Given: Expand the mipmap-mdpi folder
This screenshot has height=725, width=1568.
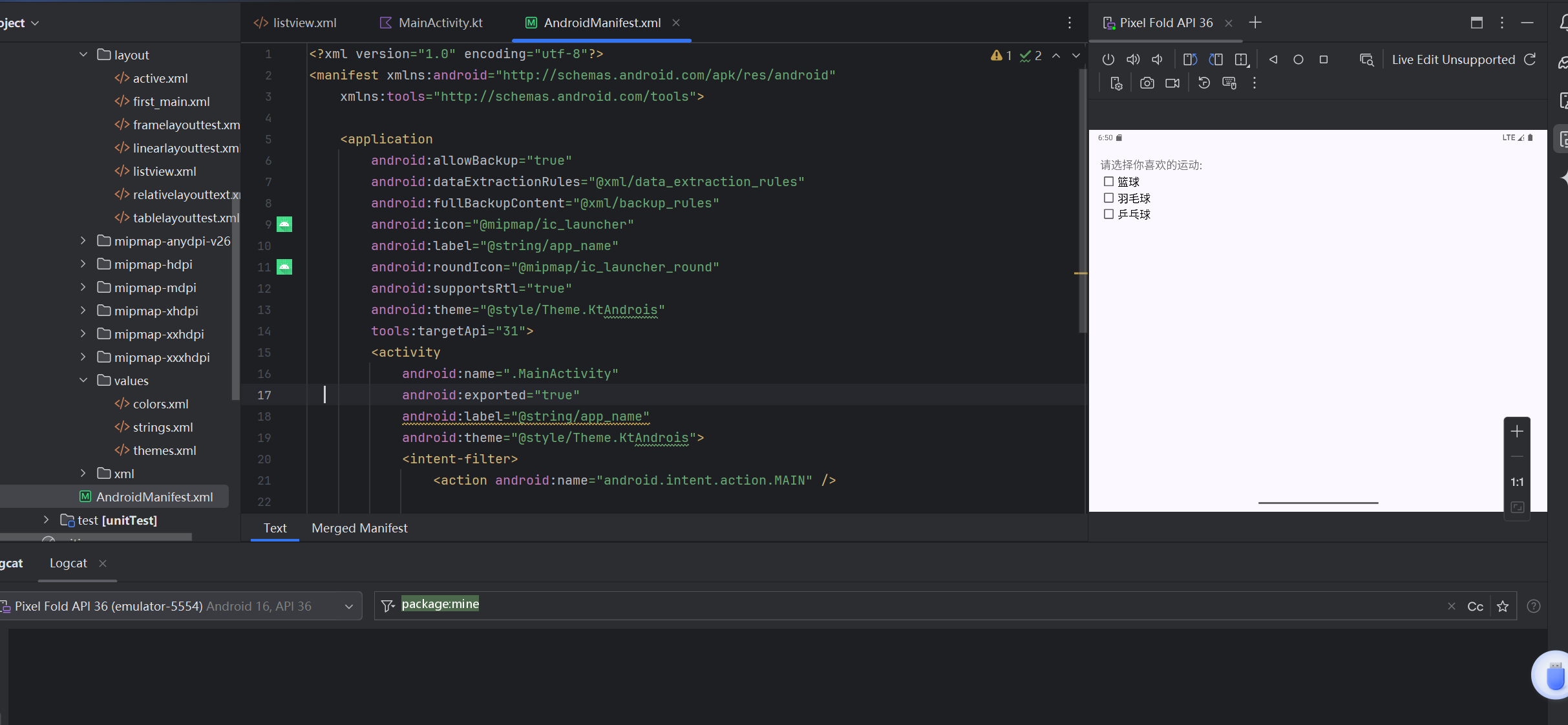Looking at the screenshot, I should 83,288.
